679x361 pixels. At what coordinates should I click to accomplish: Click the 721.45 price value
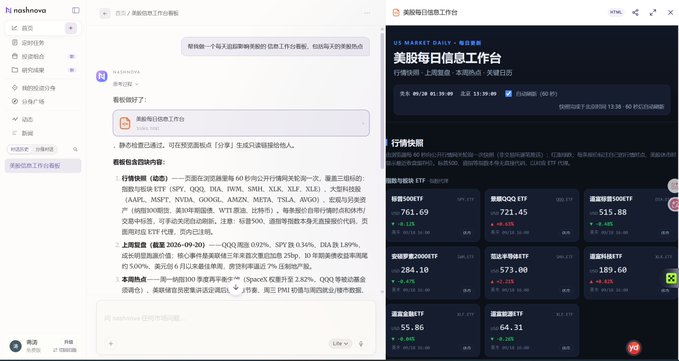(514, 212)
